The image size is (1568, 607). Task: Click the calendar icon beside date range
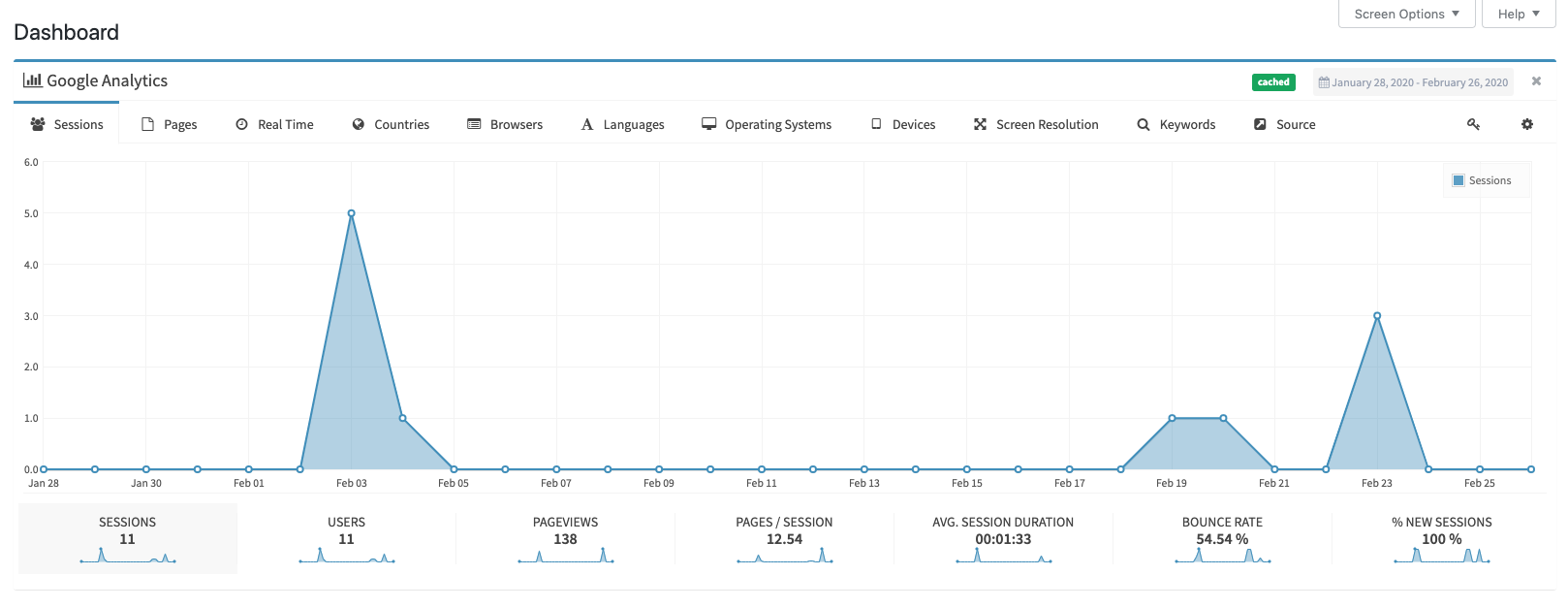click(1324, 82)
